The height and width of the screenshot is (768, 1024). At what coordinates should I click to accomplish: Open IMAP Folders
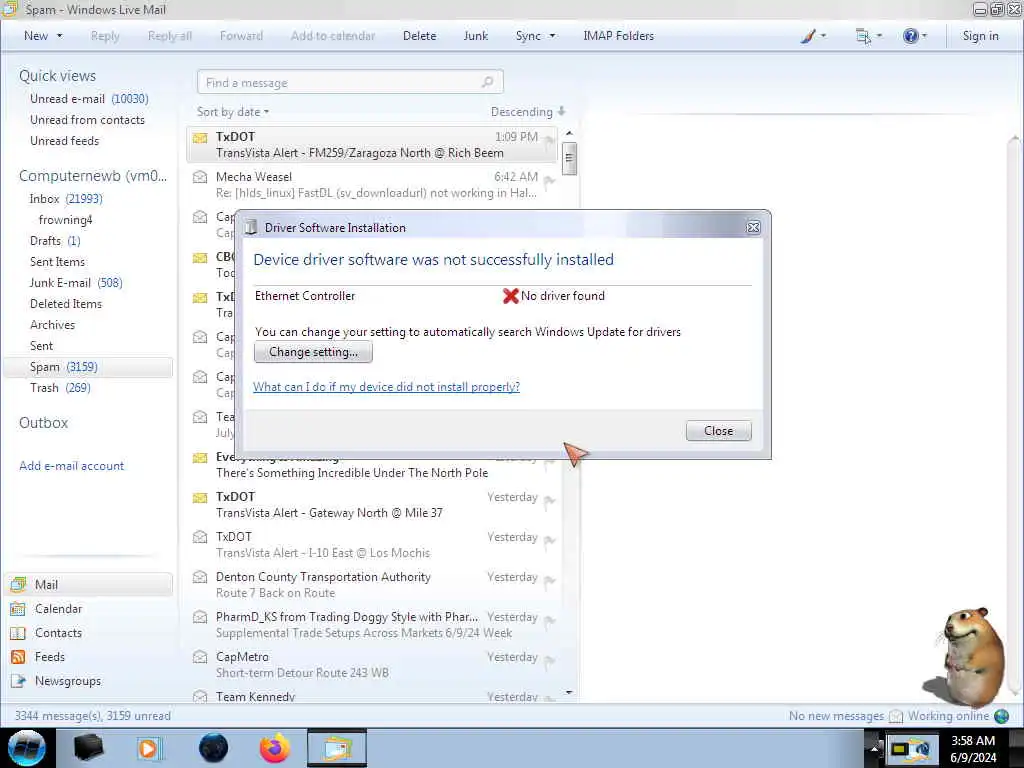click(x=618, y=36)
